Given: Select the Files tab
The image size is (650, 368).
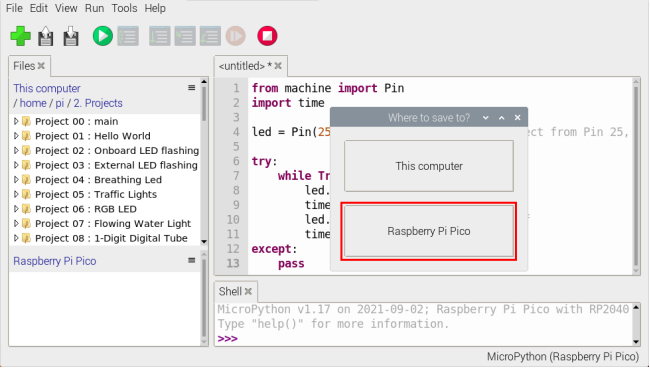Looking at the screenshot, I should [24, 66].
